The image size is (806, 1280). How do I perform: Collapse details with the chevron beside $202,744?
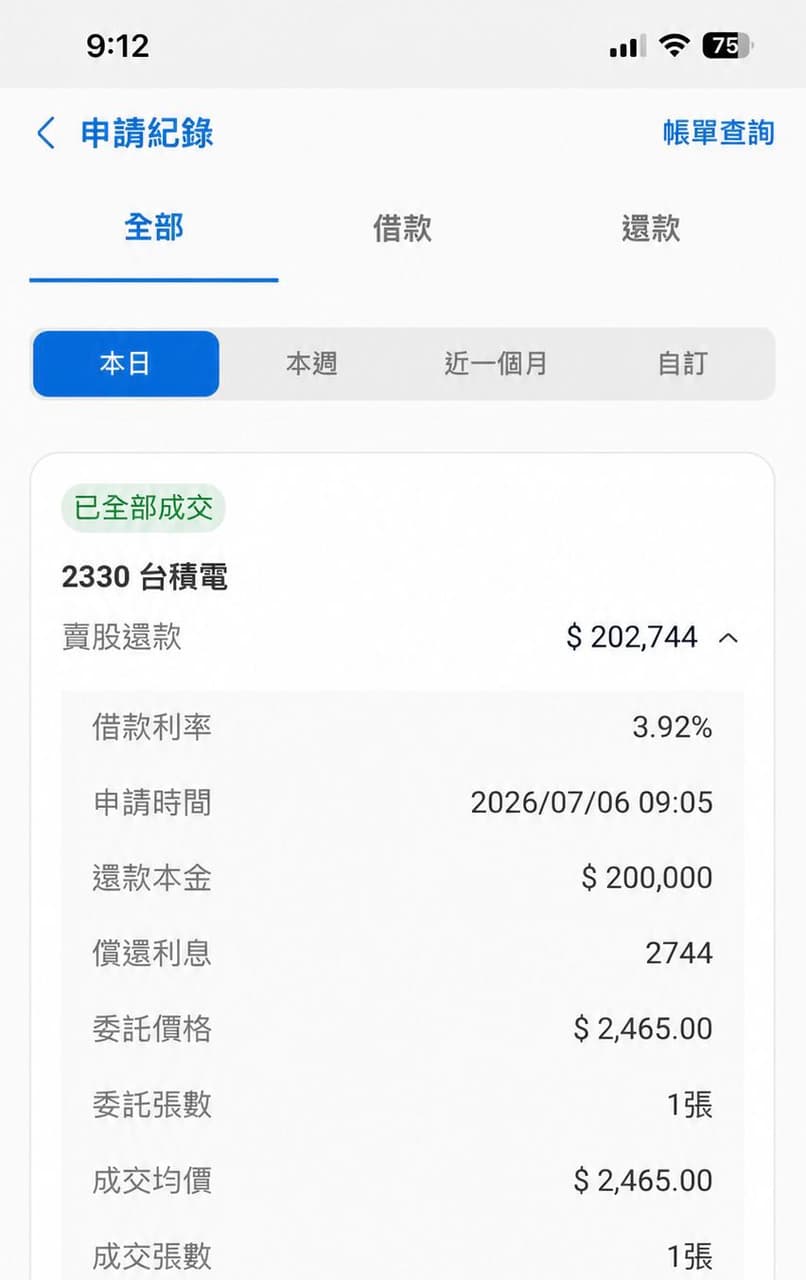[729, 637]
